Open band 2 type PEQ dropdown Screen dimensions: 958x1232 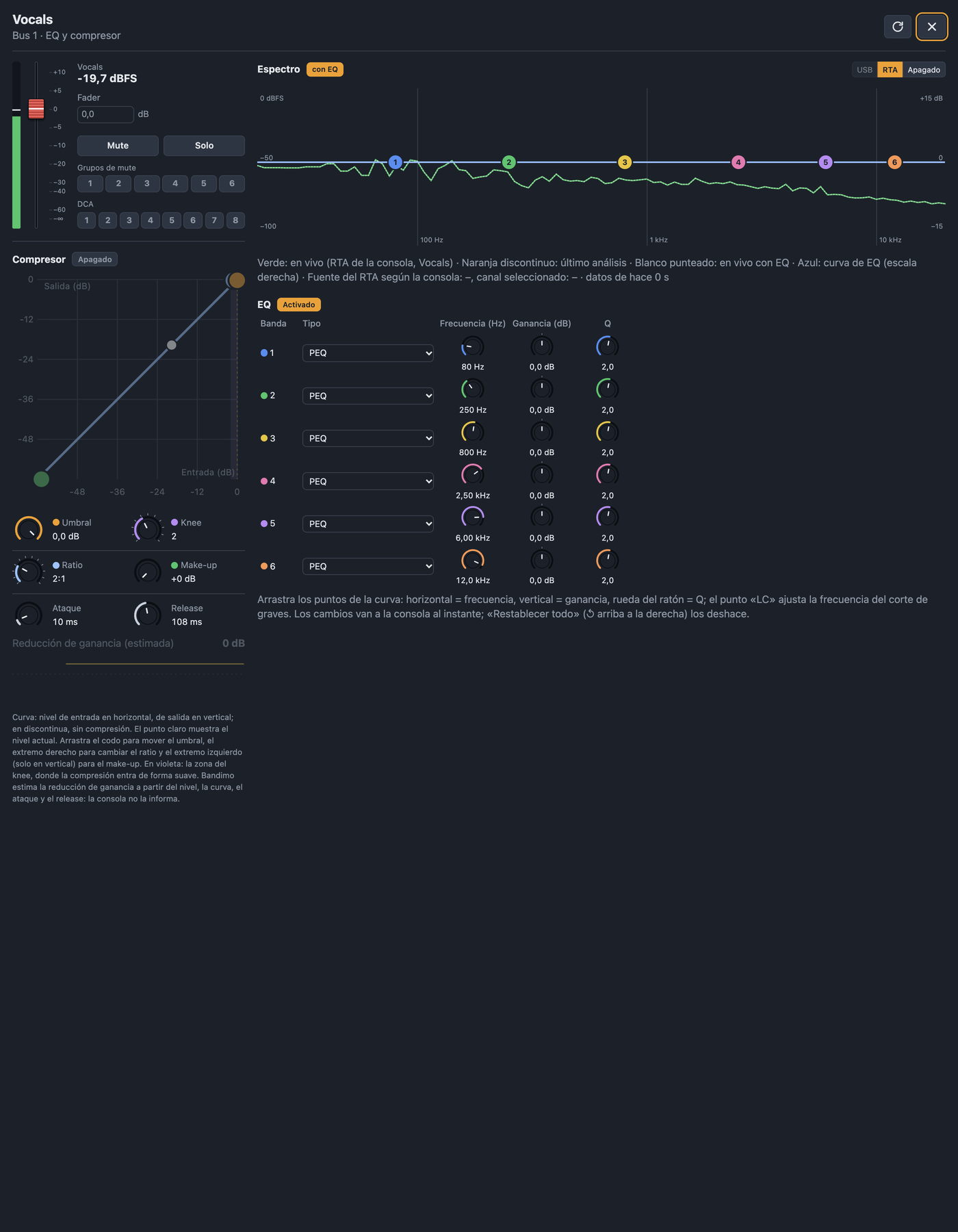pyautogui.click(x=368, y=396)
